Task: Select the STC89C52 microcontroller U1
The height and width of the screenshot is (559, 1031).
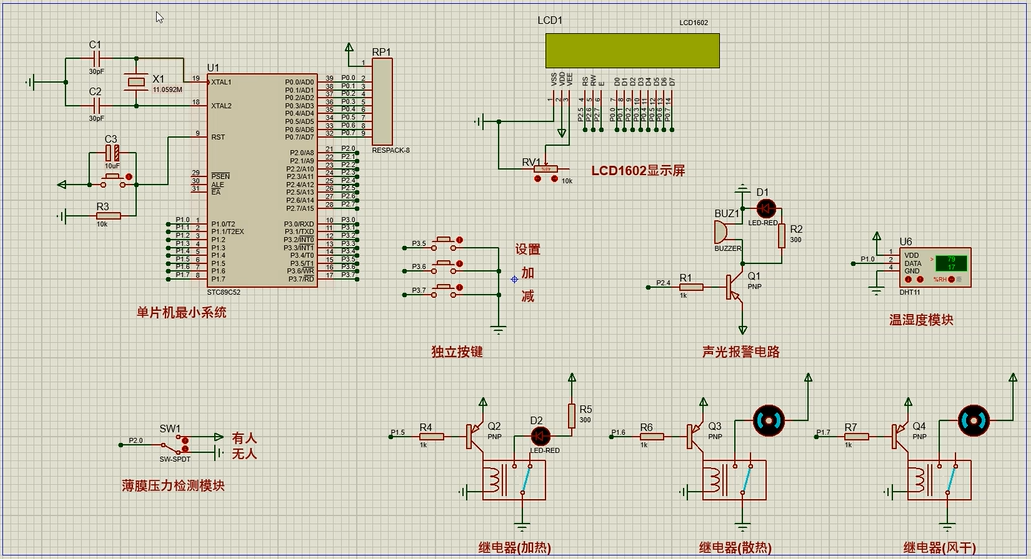Action: click(261, 180)
